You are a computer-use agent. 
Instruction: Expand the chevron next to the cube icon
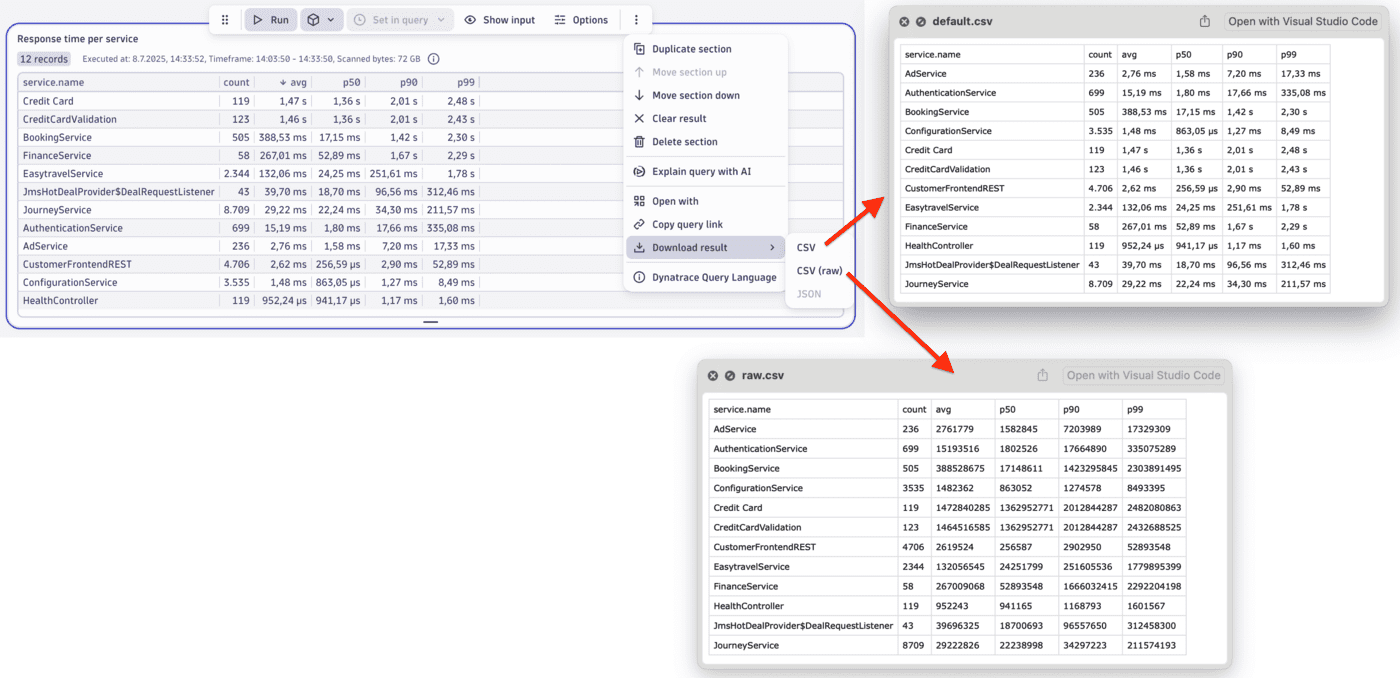tap(334, 19)
